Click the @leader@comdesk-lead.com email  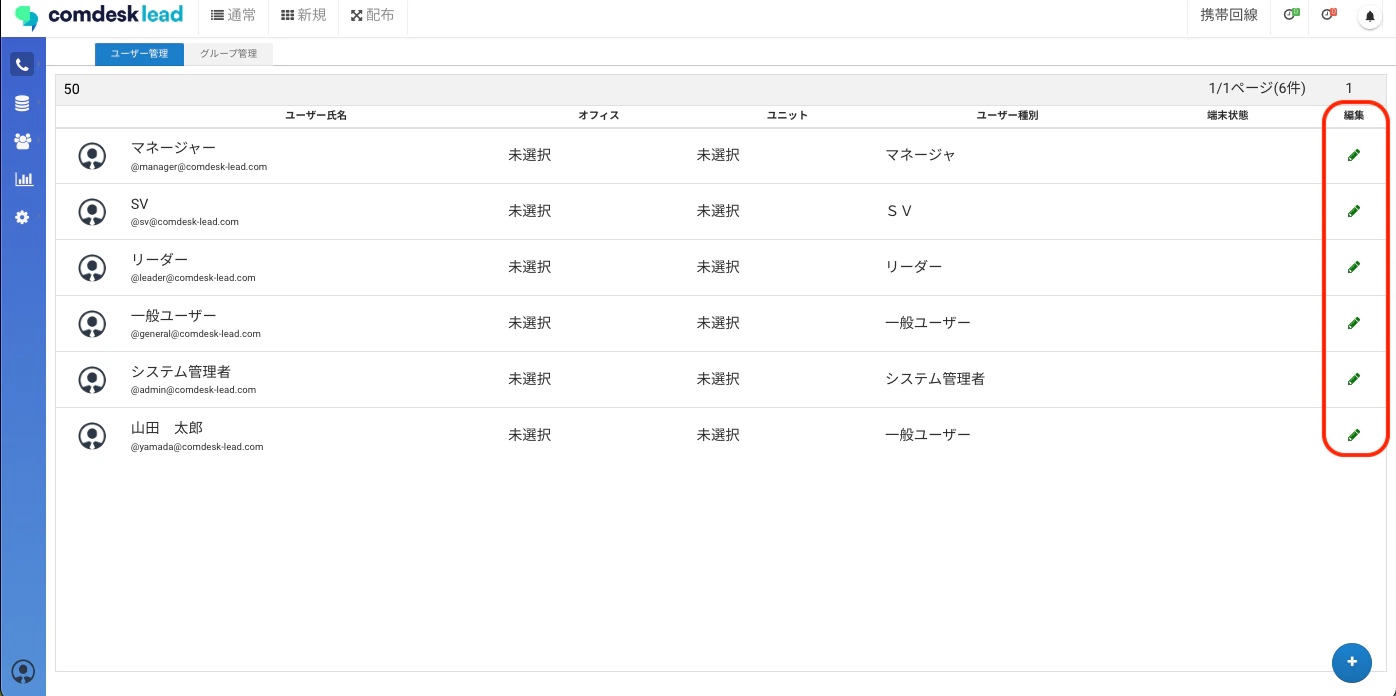pos(193,278)
